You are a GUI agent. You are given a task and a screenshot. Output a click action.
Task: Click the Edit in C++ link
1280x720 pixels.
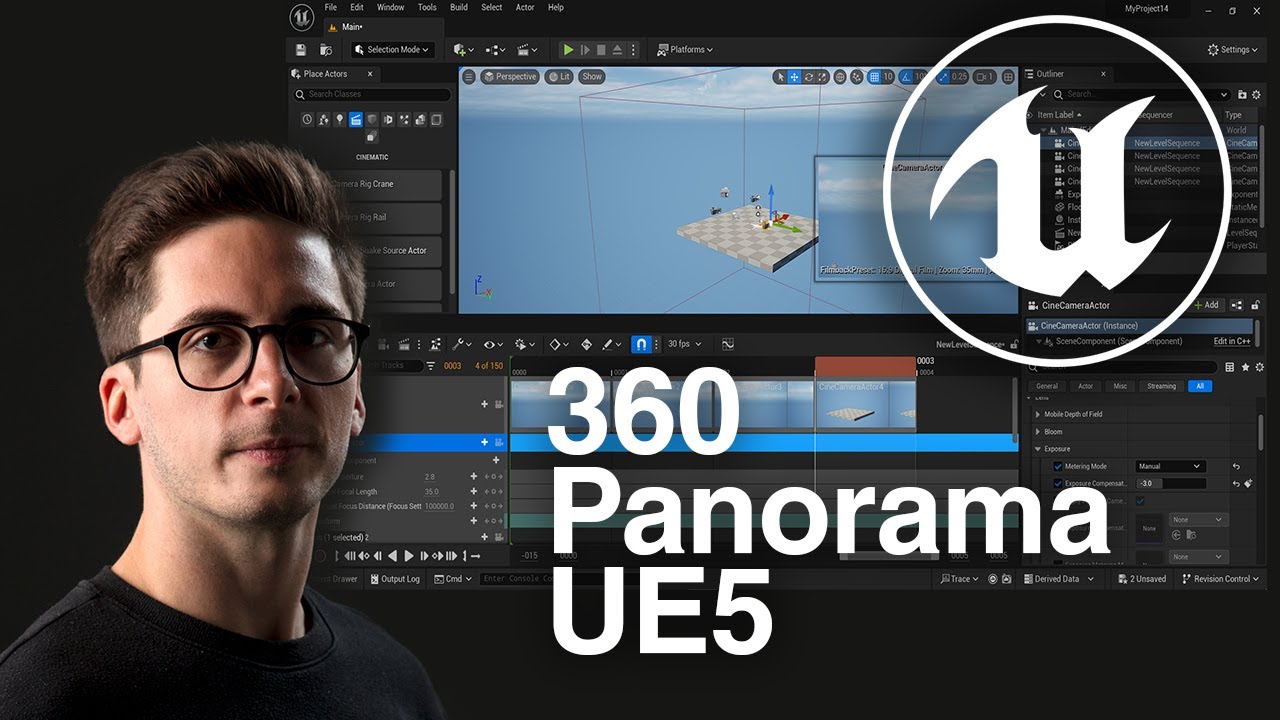(x=1232, y=341)
